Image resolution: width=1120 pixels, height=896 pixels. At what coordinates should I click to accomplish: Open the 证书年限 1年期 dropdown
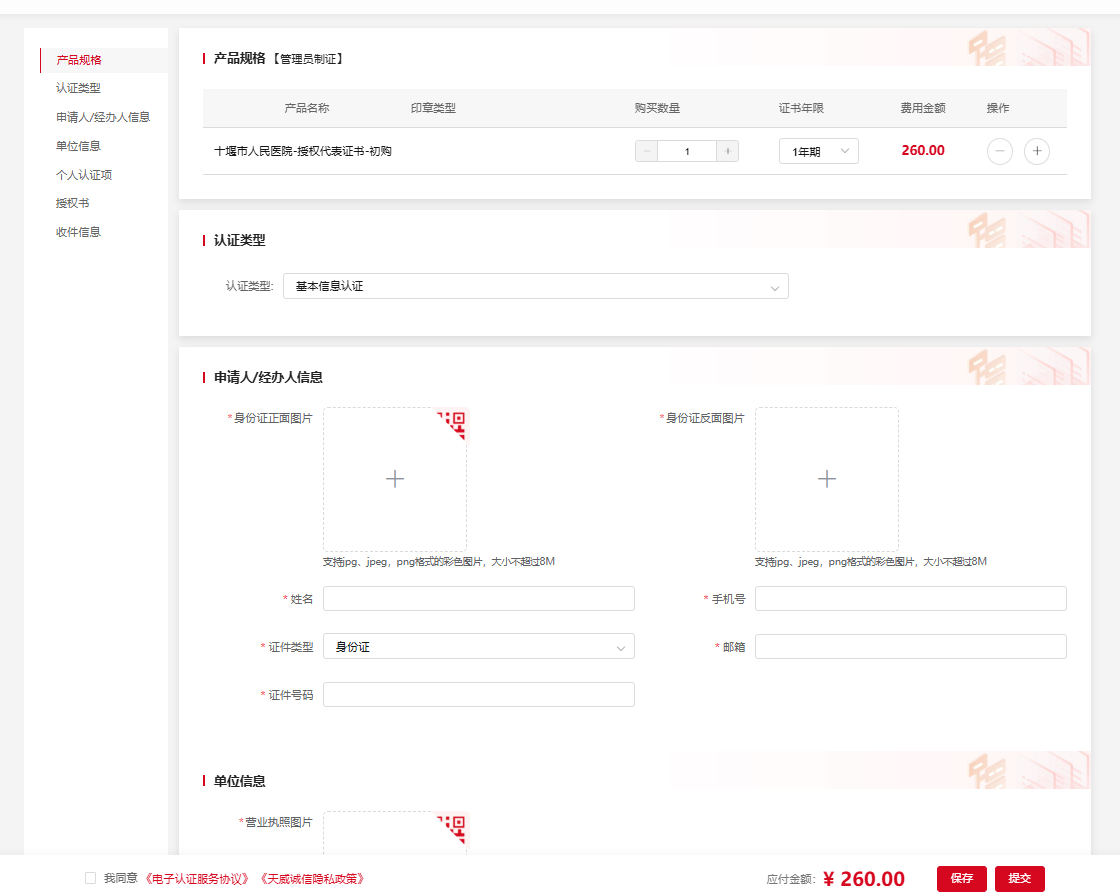click(818, 151)
